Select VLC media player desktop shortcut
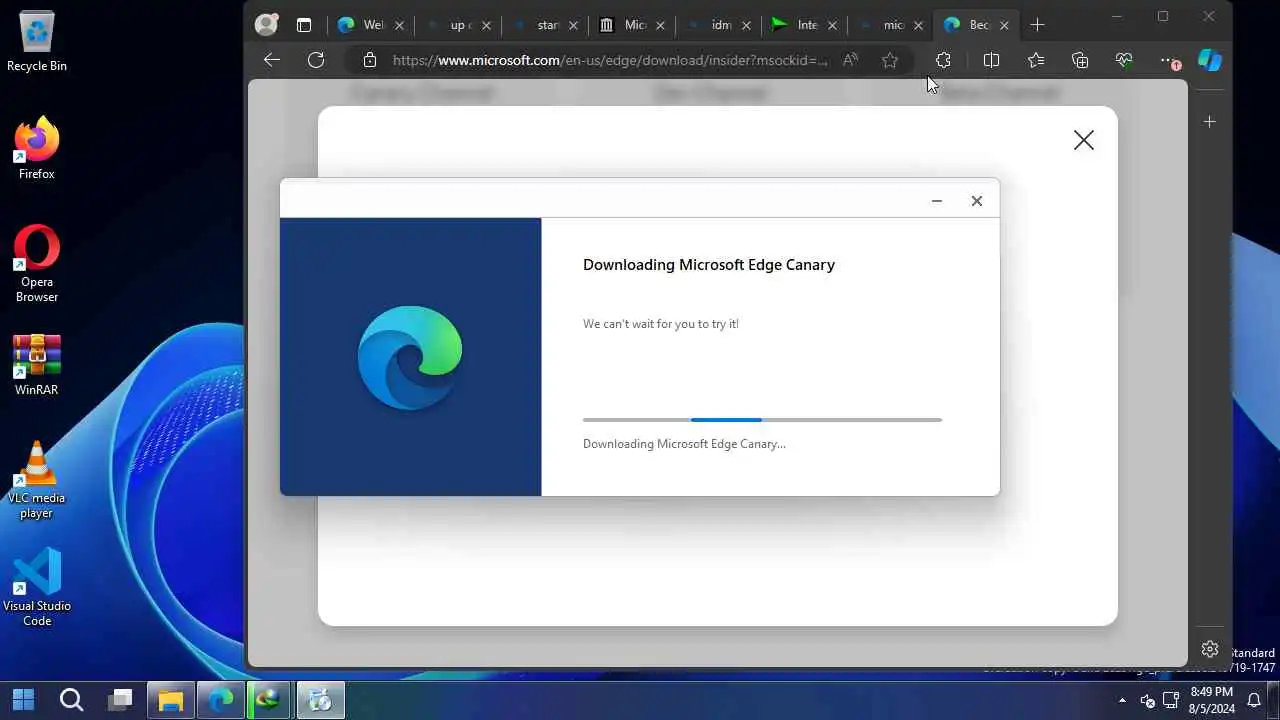Screen dimensions: 1280x720 pos(37,481)
